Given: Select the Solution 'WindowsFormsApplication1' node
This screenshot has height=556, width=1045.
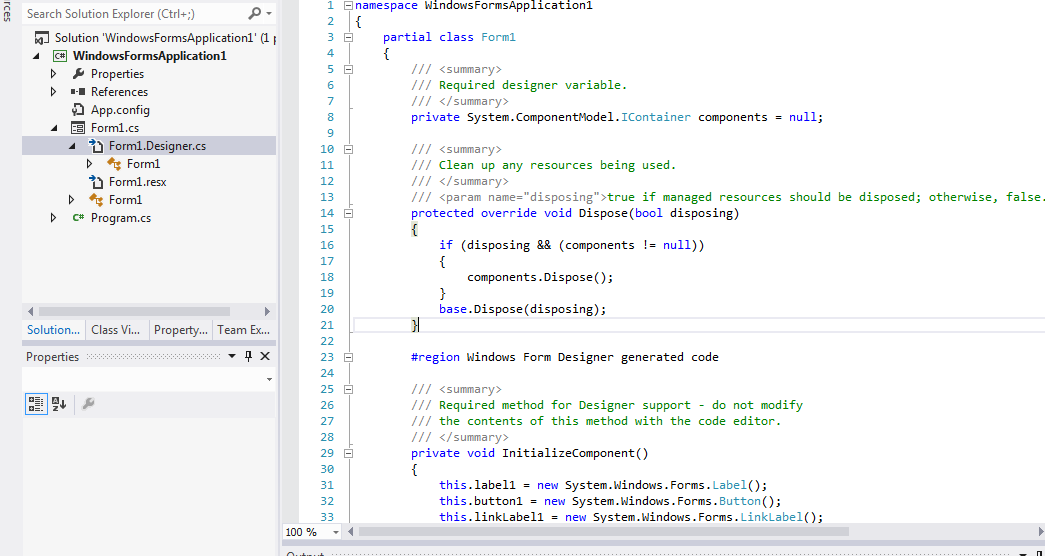Looking at the screenshot, I should tap(155, 38).
